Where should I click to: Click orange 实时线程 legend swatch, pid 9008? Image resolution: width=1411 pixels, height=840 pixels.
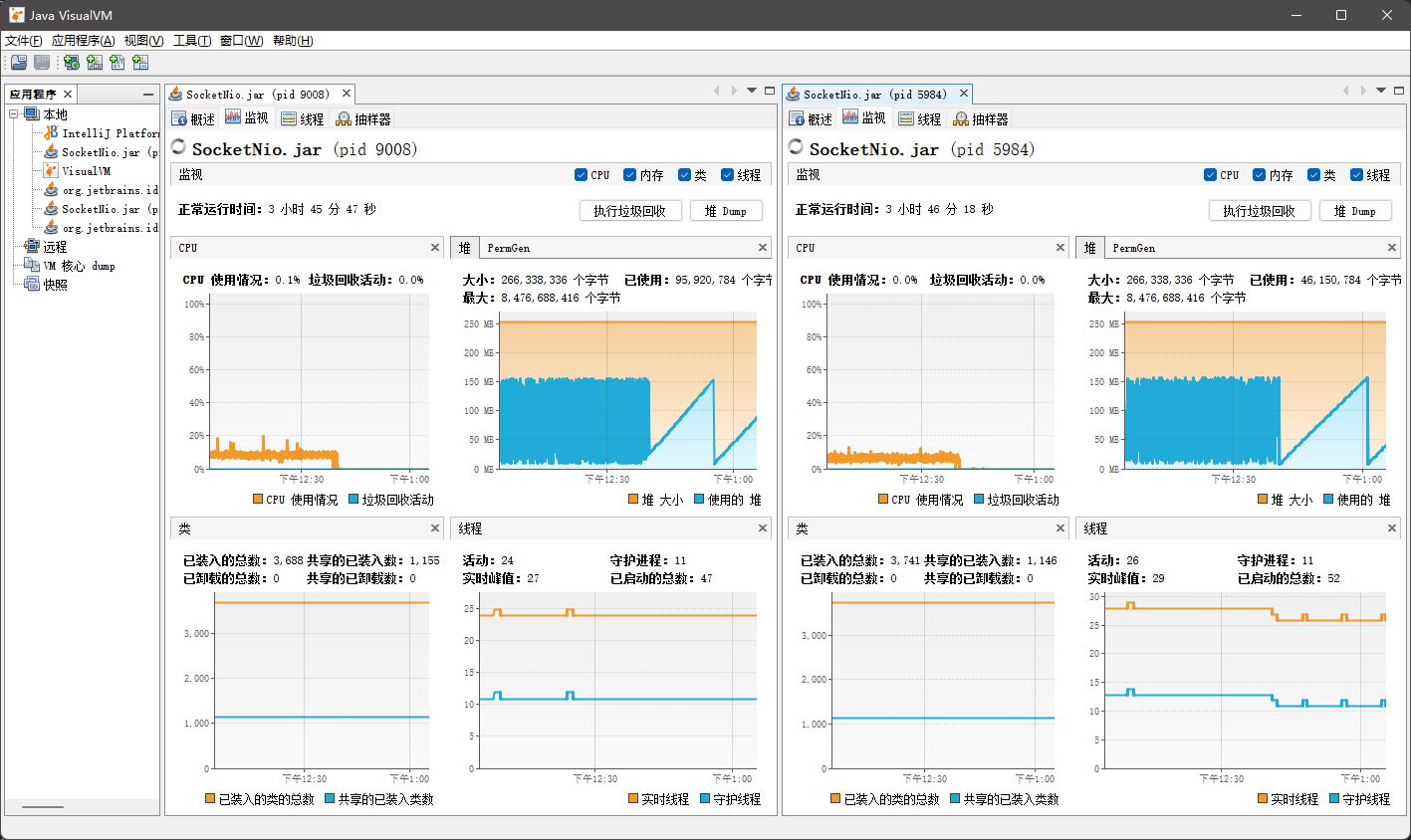click(x=634, y=799)
